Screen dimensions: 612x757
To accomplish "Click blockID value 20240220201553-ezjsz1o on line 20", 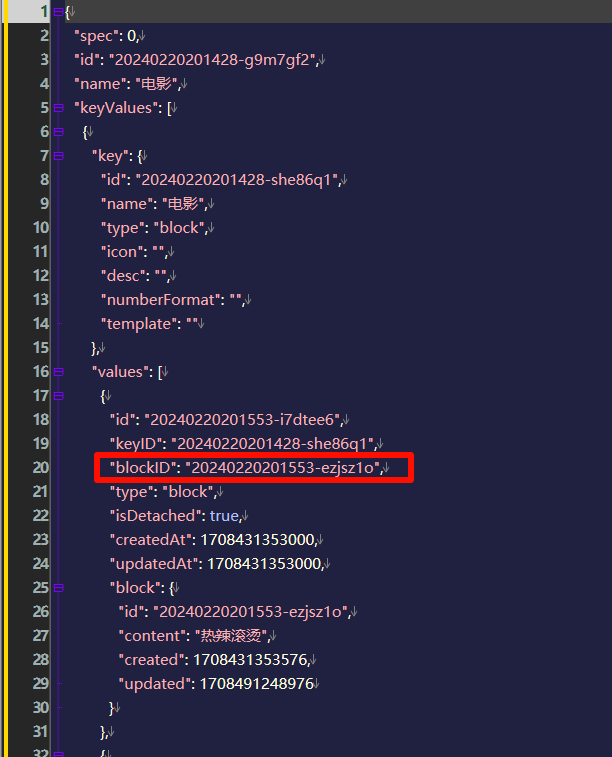I will pos(284,467).
